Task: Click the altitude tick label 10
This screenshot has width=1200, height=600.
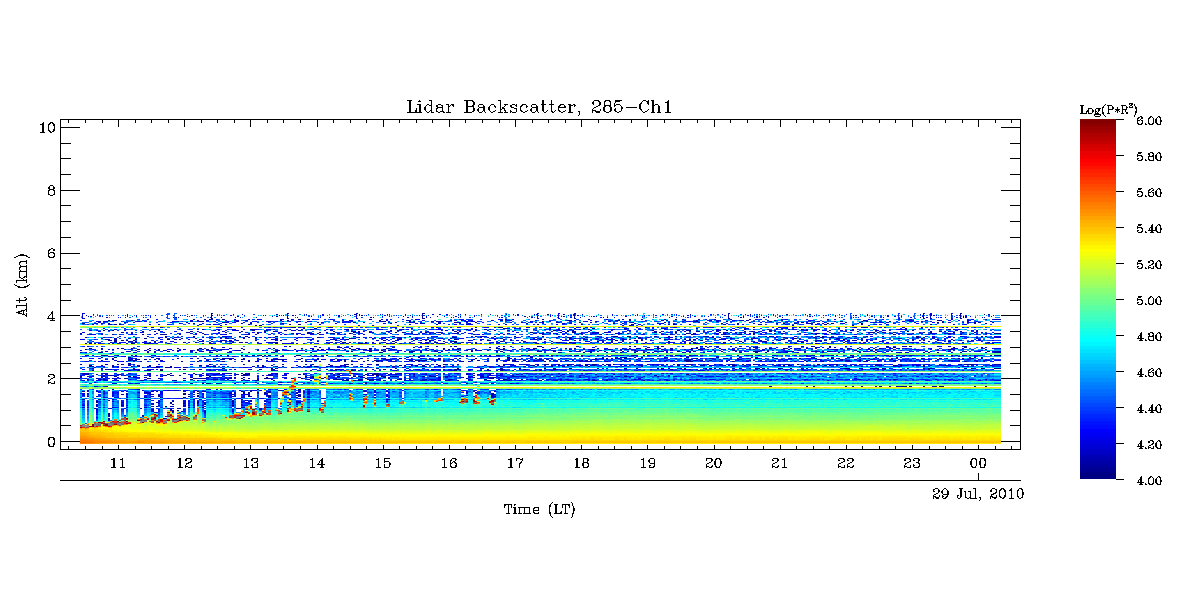Action: pos(45,127)
